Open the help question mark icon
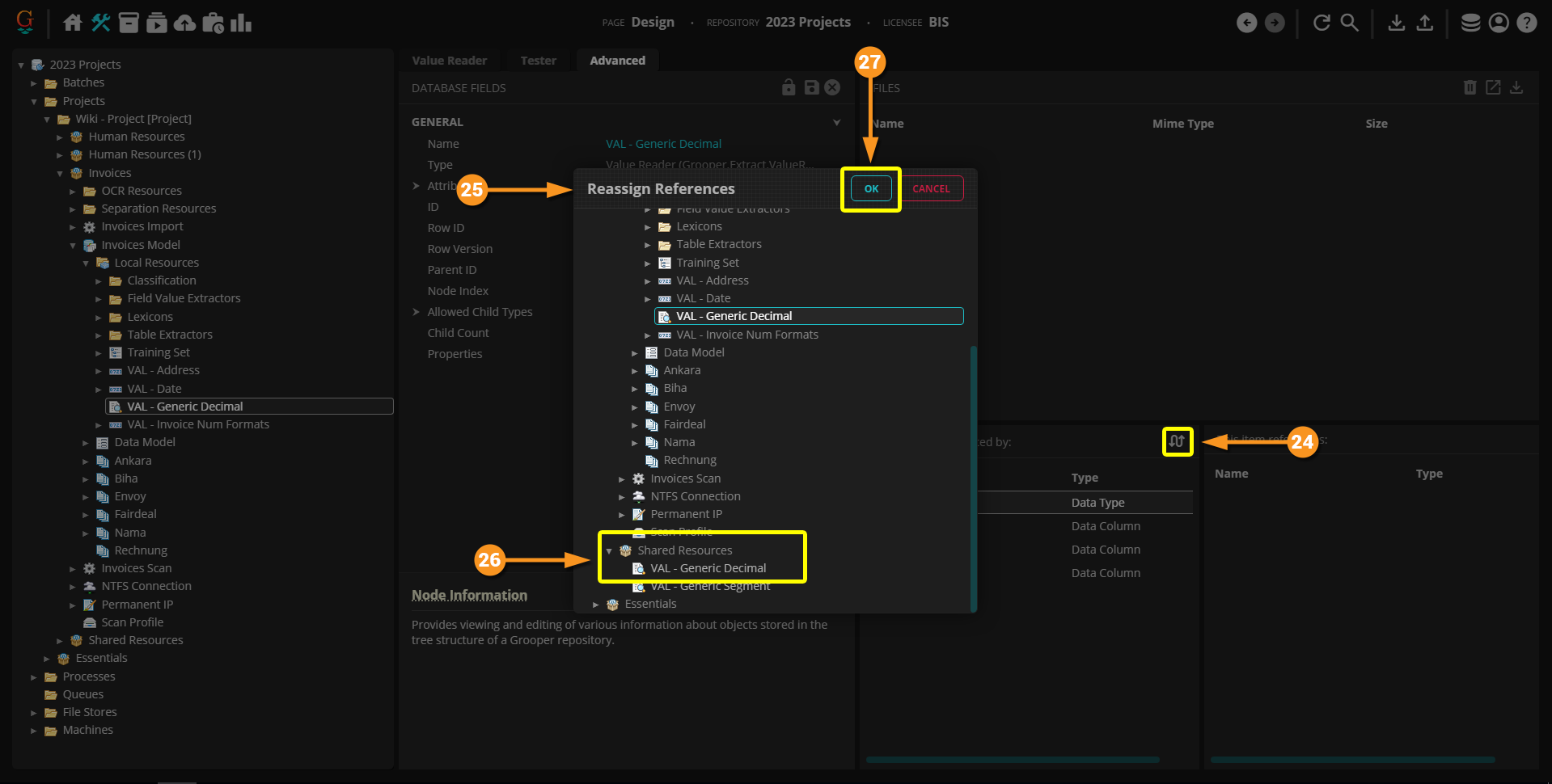1552x784 pixels. pyautogui.click(x=1526, y=23)
